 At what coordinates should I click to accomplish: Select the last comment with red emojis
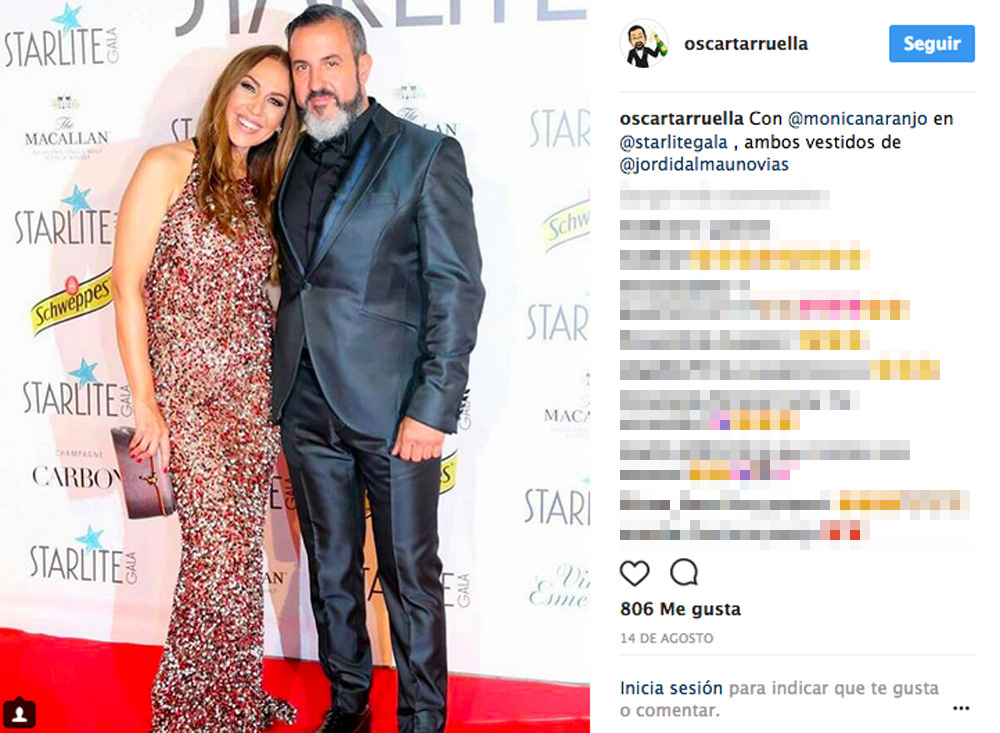point(744,531)
